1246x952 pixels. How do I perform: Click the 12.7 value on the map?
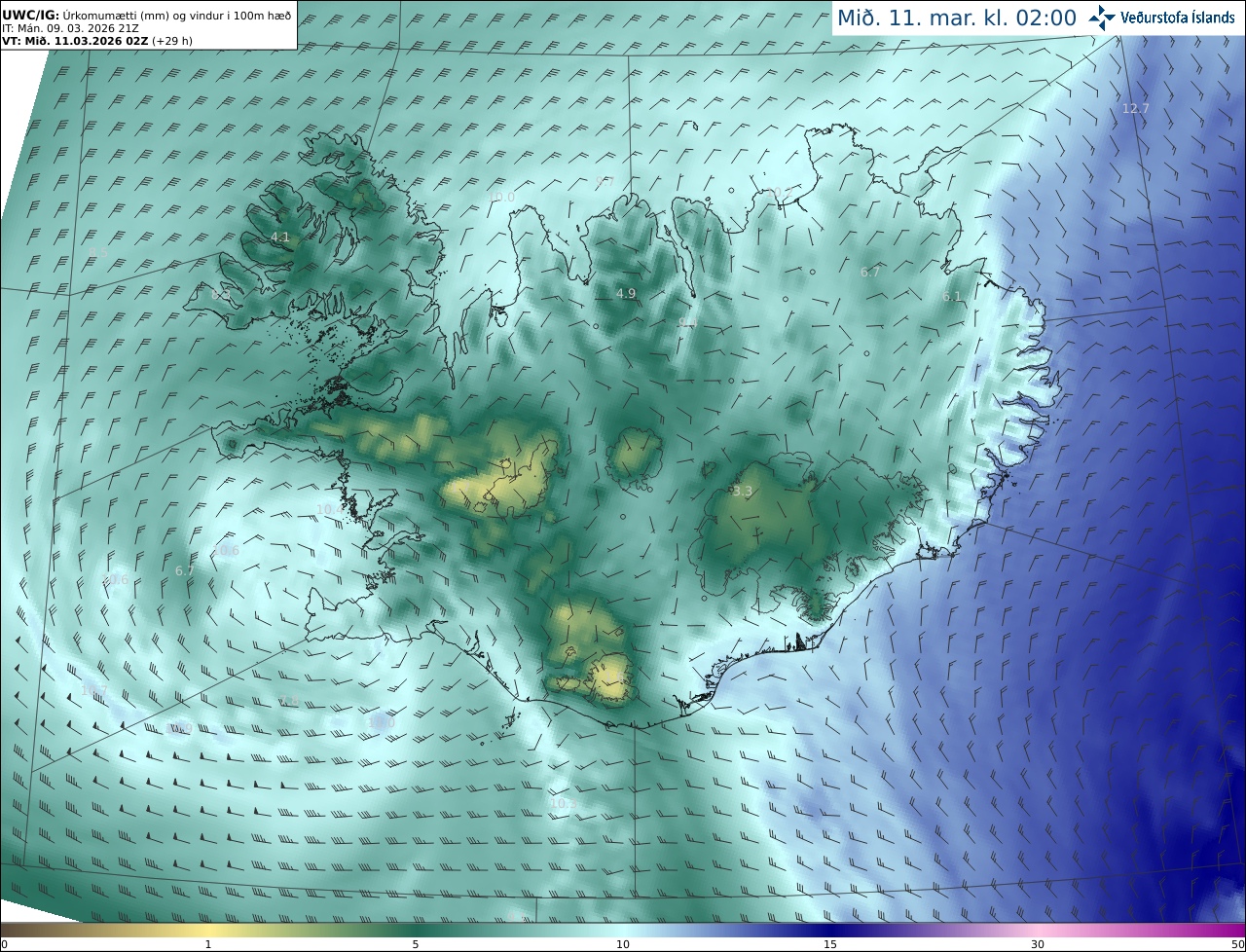(x=1135, y=108)
